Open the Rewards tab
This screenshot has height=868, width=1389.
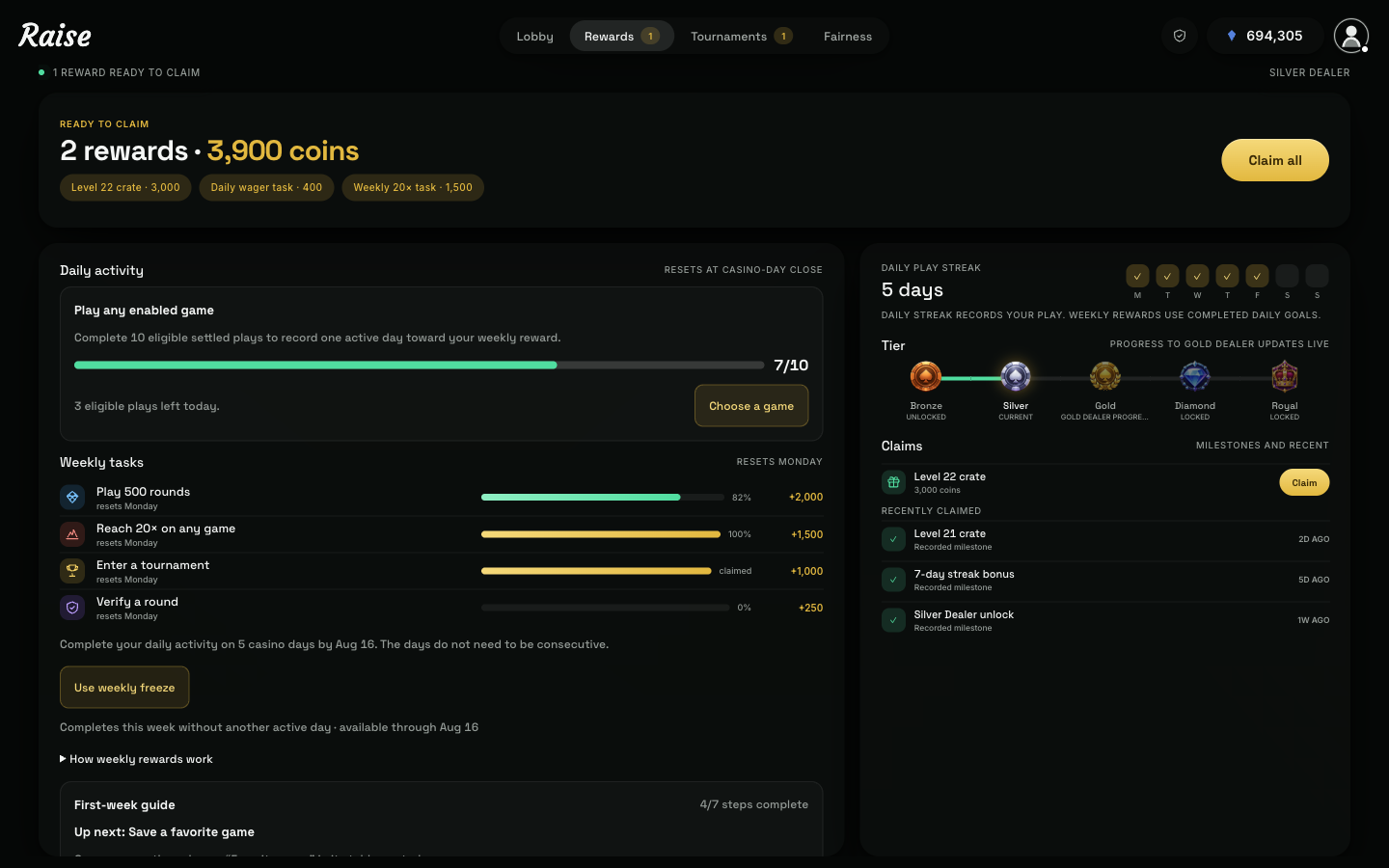click(621, 37)
